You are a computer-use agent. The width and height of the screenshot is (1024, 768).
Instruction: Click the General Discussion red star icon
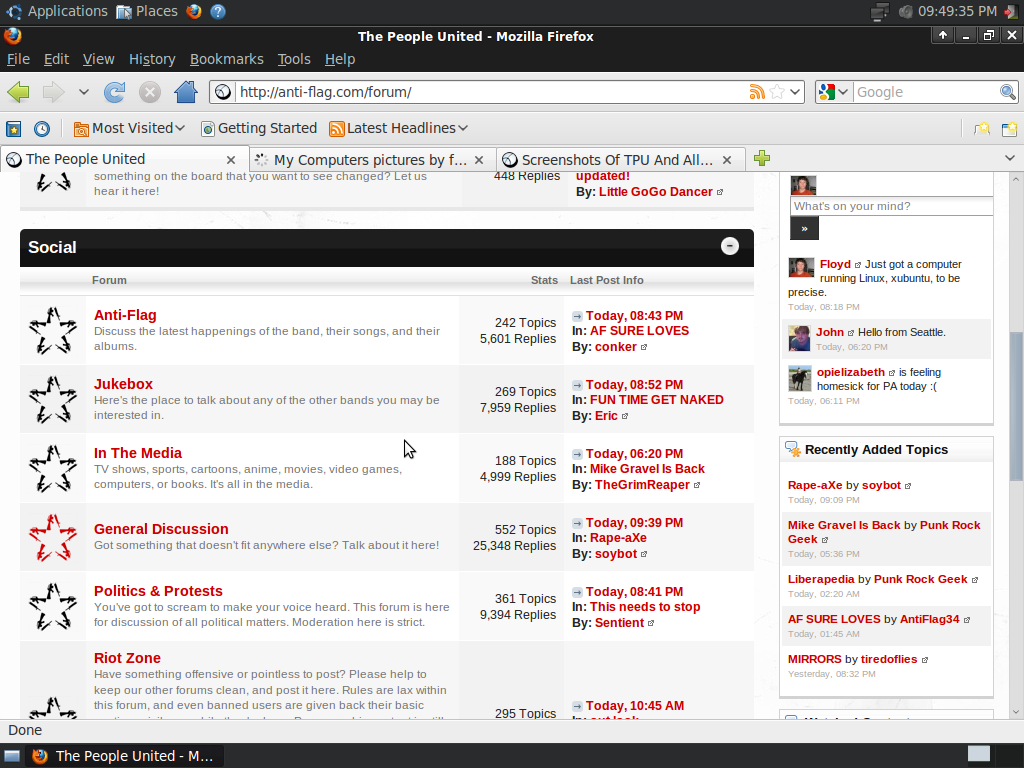[53, 537]
